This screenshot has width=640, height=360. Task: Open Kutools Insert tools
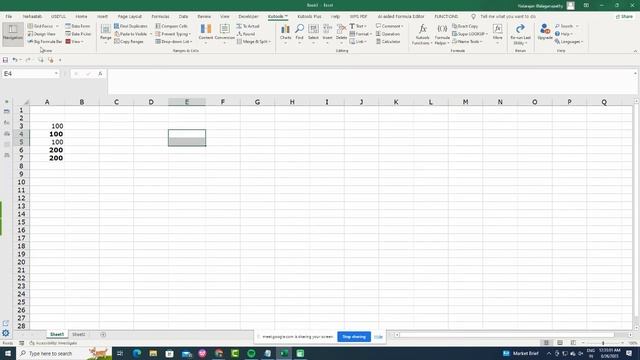pyautogui.click(x=327, y=33)
